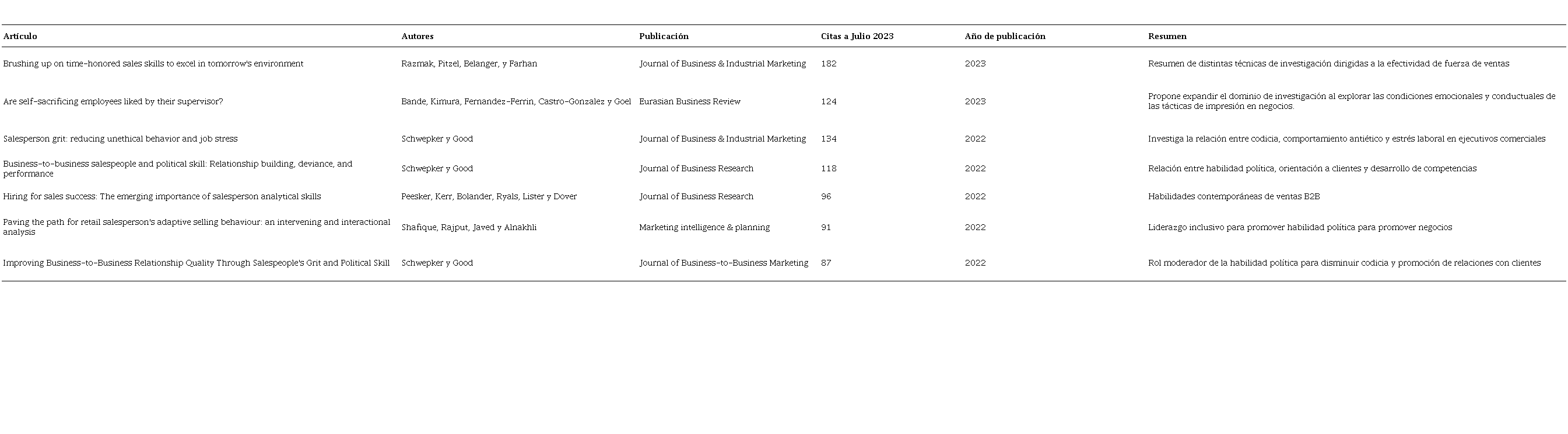Select the 'Brushing up on time-honored sales skills' title
Screen dimensions: 1568x434
(x=153, y=64)
